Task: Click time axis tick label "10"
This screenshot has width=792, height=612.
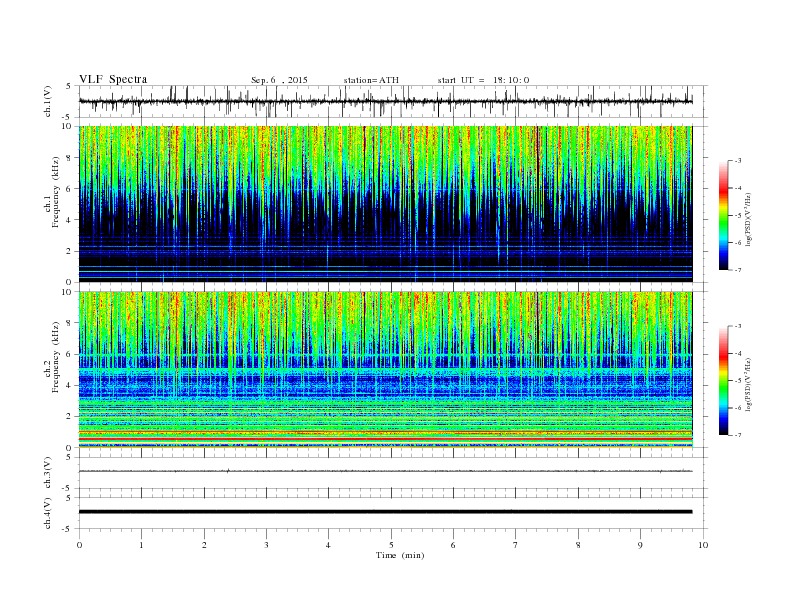Action: [703, 545]
